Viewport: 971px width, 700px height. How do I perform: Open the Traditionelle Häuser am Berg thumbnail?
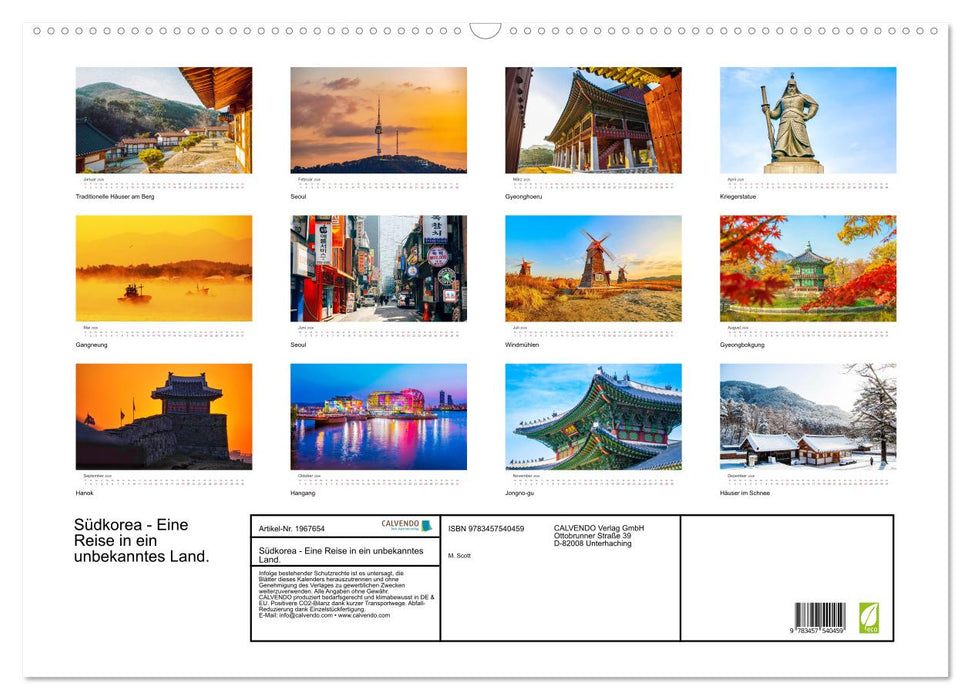(164, 119)
